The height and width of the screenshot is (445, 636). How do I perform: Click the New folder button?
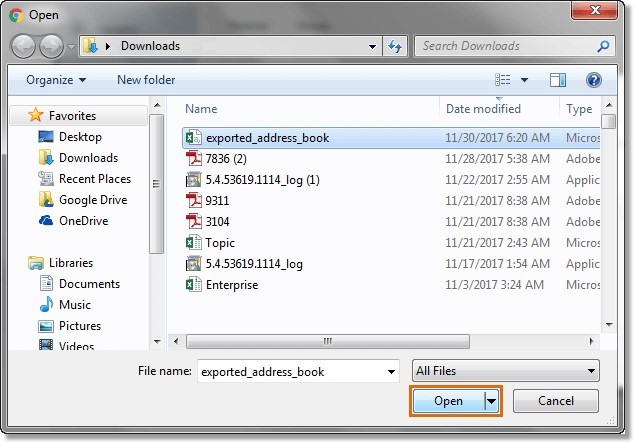pyautogui.click(x=146, y=80)
